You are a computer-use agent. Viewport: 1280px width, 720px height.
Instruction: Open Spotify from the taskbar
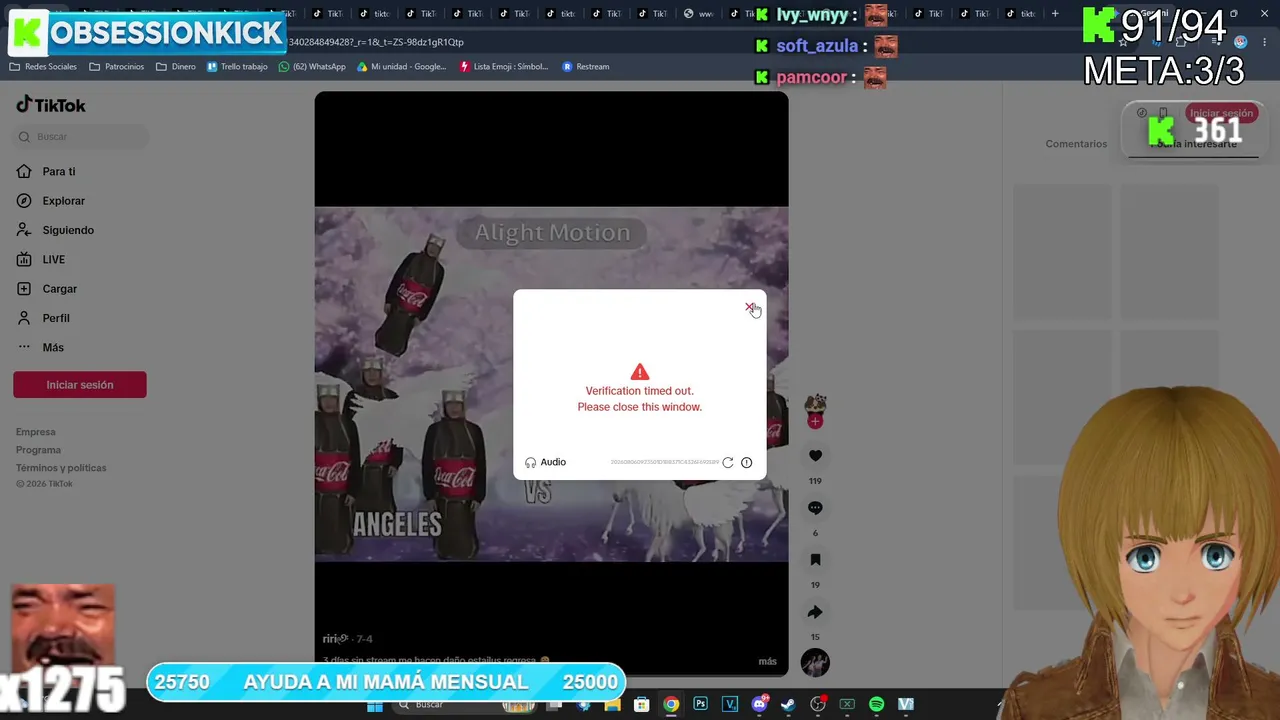(x=877, y=705)
